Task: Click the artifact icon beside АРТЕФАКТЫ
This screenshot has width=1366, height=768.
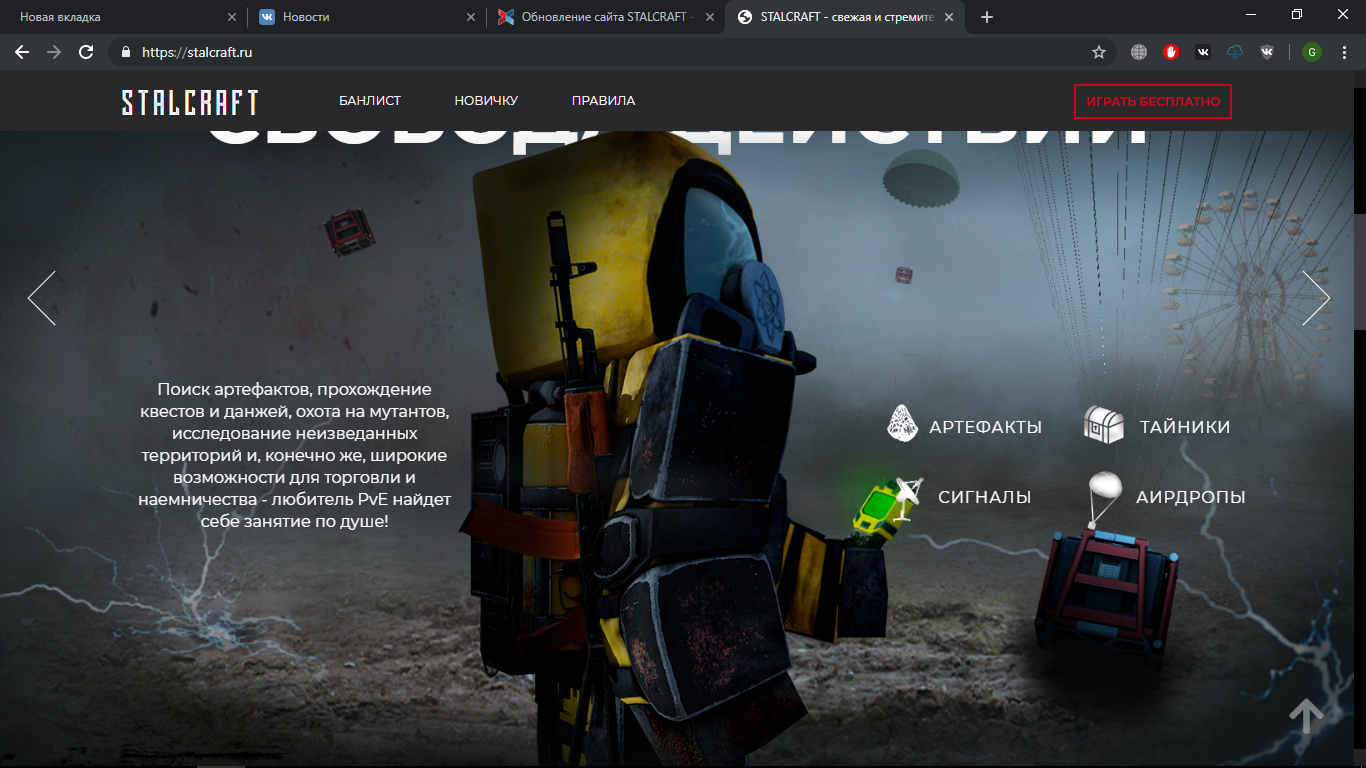Action: [x=903, y=423]
